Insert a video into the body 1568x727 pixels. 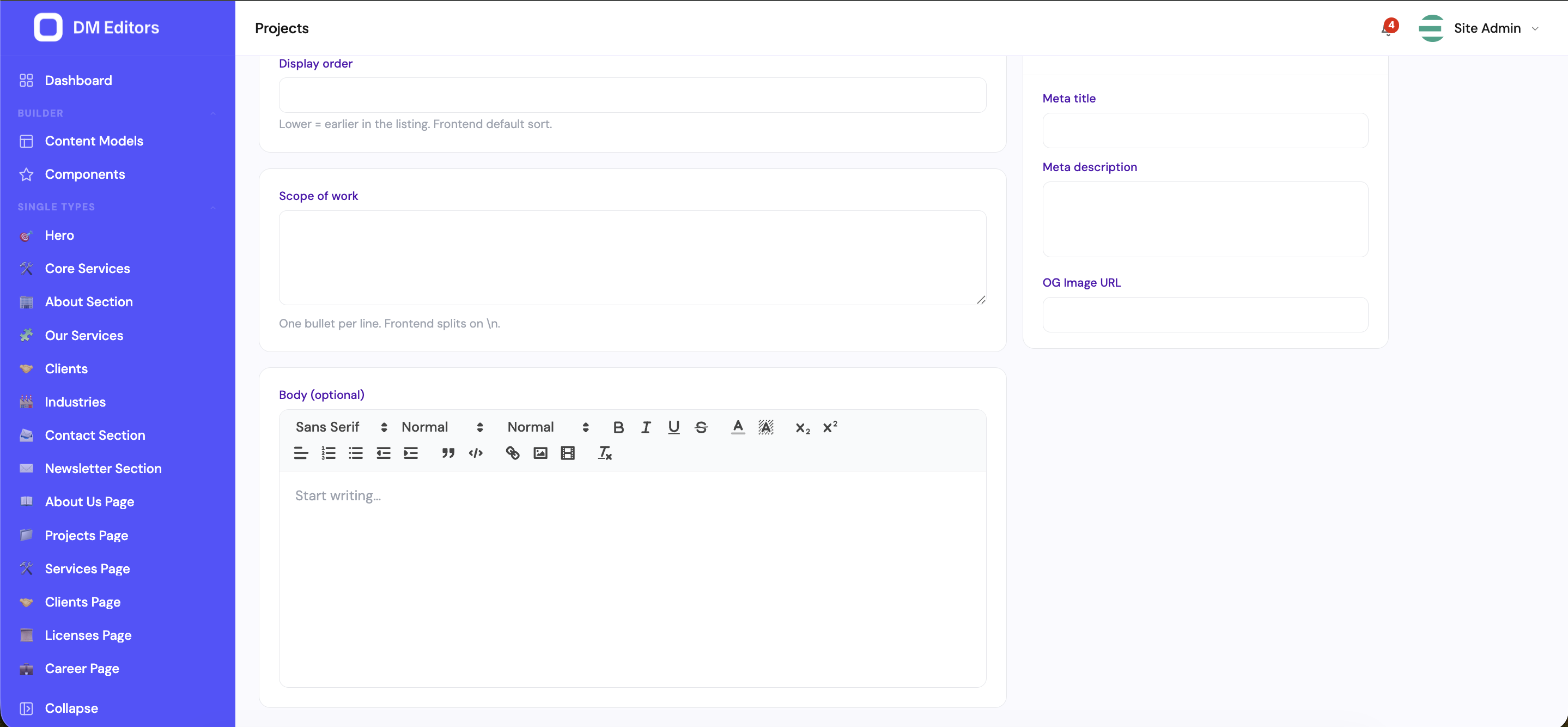[x=567, y=453]
